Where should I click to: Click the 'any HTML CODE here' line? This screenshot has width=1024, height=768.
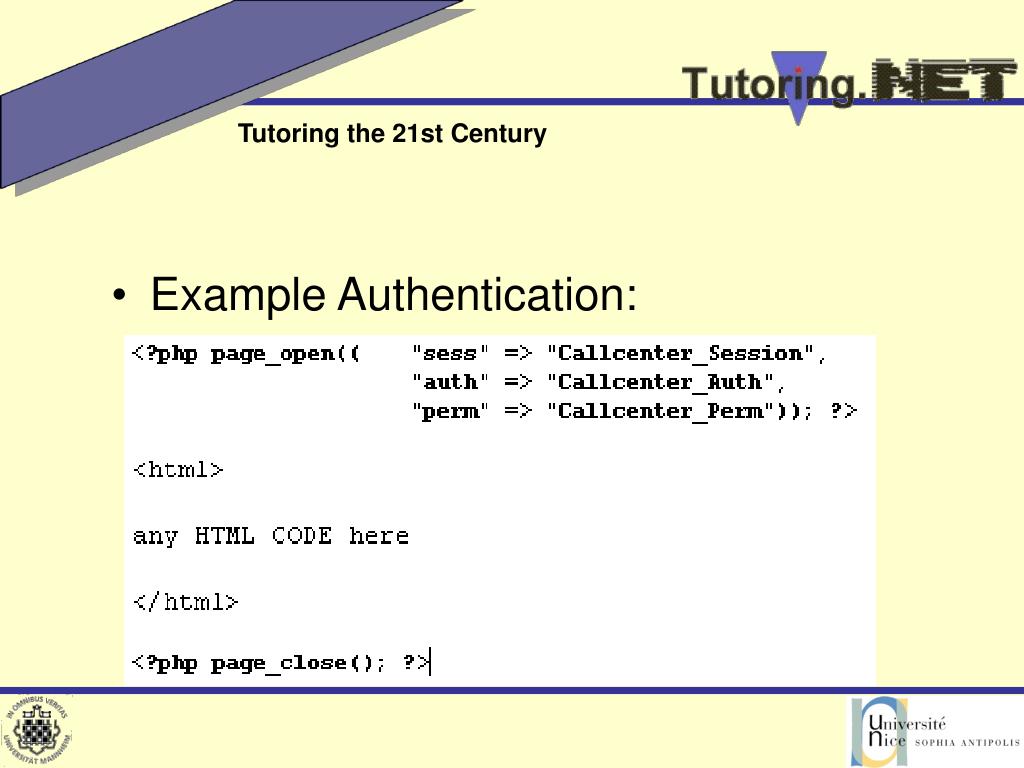pyautogui.click(x=270, y=536)
